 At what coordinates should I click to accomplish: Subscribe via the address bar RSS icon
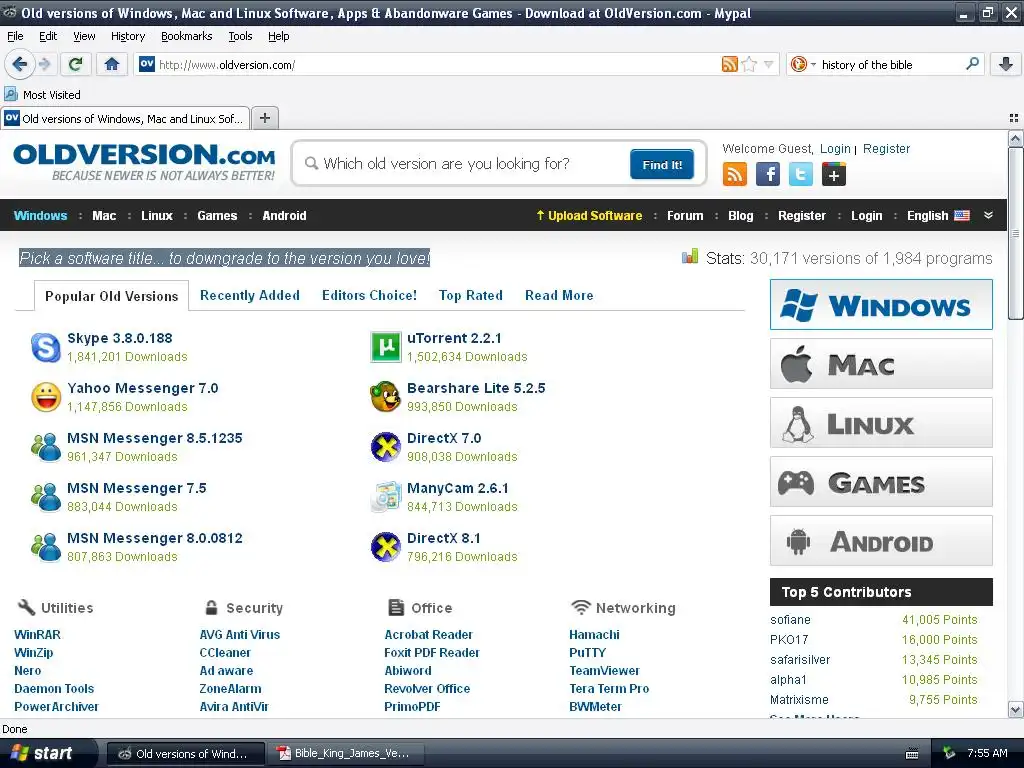tap(729, 64)
